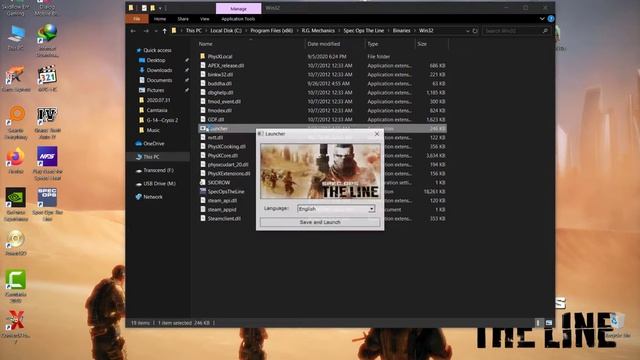The height and width of the screenshot is (360, 640).
Task: Go up one folder with the up arrow
Action: click(x=164, y=31)
